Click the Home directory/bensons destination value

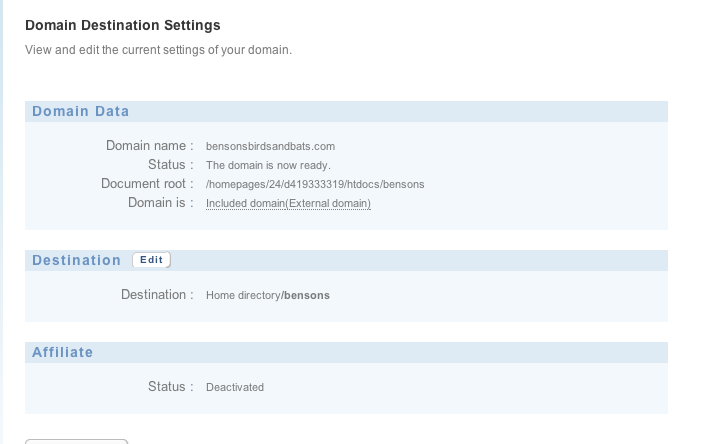(x=268, y=295)
